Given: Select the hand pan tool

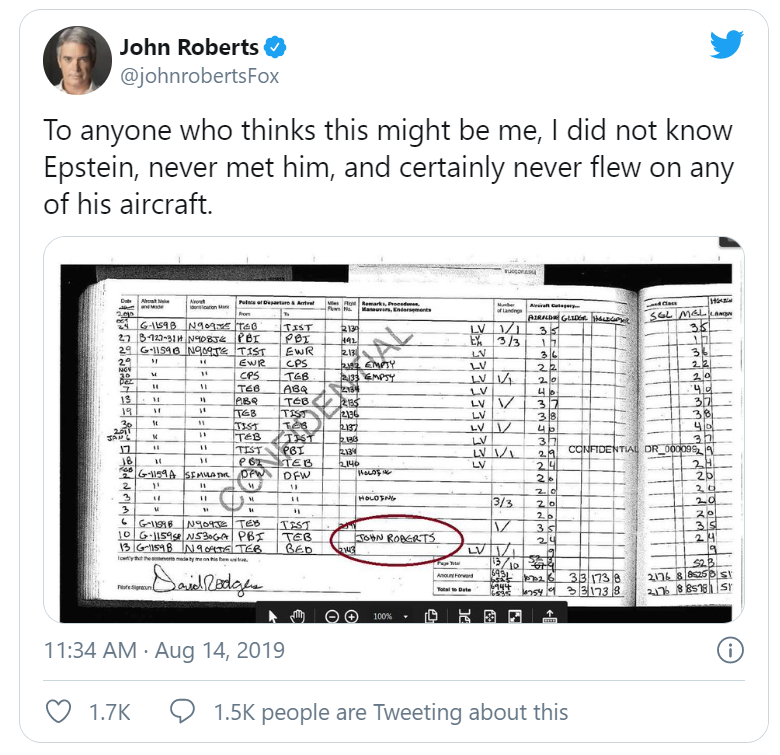Looking at the screenshot, I should pos(297,616).
